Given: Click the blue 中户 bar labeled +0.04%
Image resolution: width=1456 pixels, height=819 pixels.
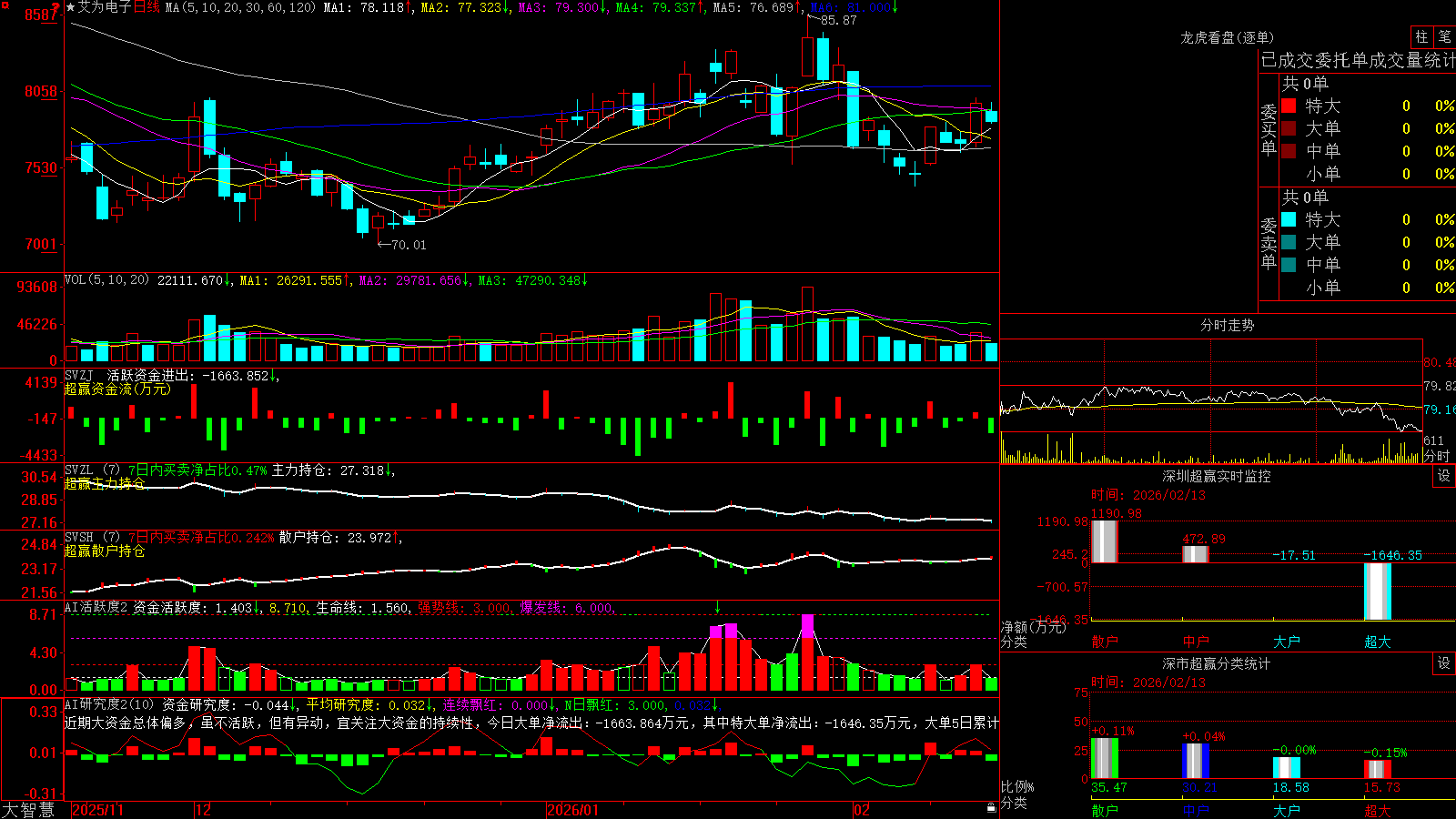Looking at the screenshot, I should click(1196, 761).
